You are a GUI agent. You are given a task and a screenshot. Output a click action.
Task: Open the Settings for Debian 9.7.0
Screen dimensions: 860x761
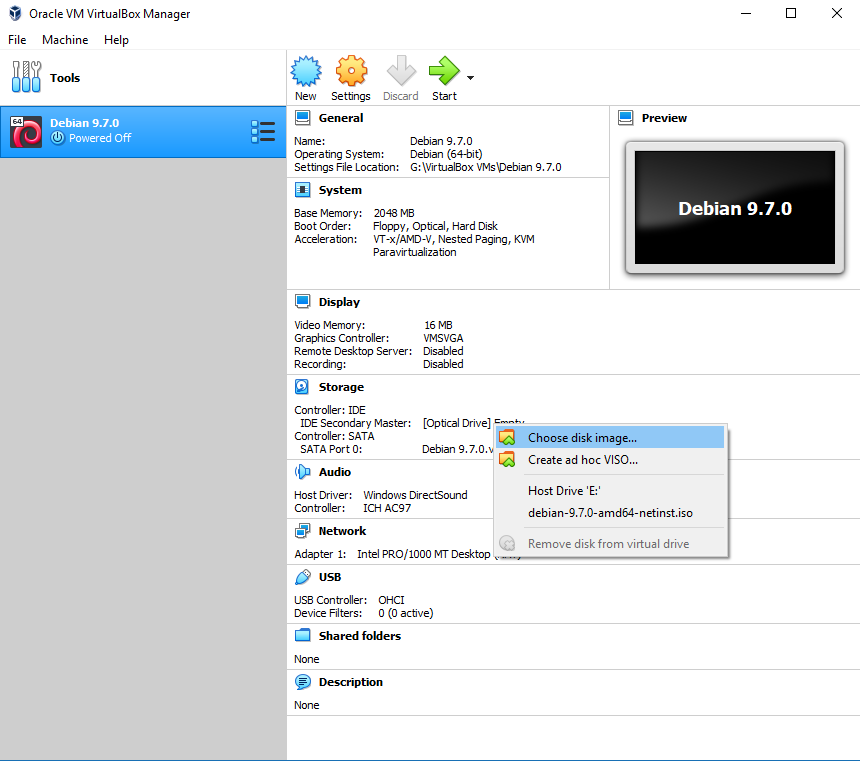(351, 77)
